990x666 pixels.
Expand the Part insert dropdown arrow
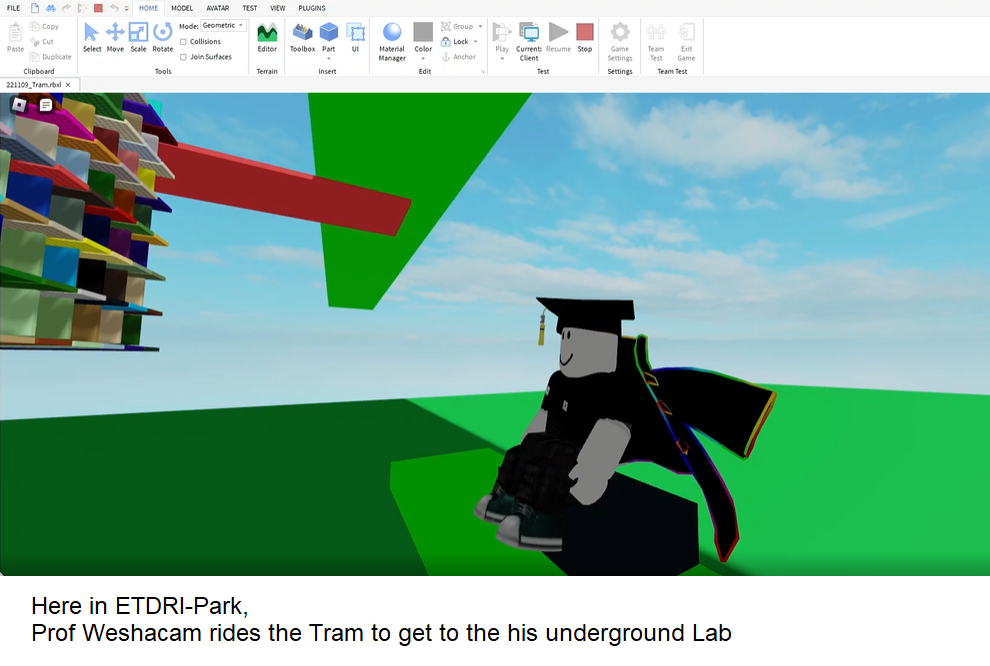pyautogui.click(x=328, y=59)
